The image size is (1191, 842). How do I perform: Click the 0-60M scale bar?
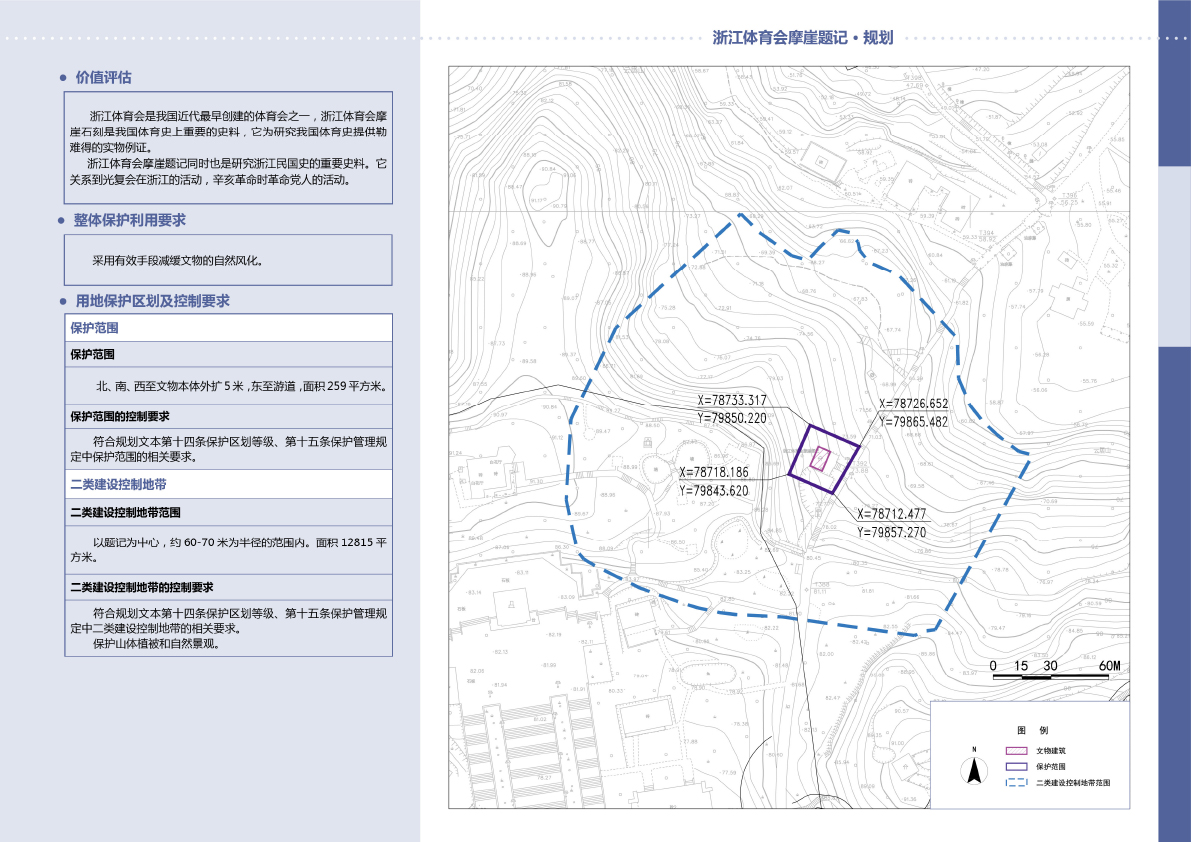[1051, 676]
